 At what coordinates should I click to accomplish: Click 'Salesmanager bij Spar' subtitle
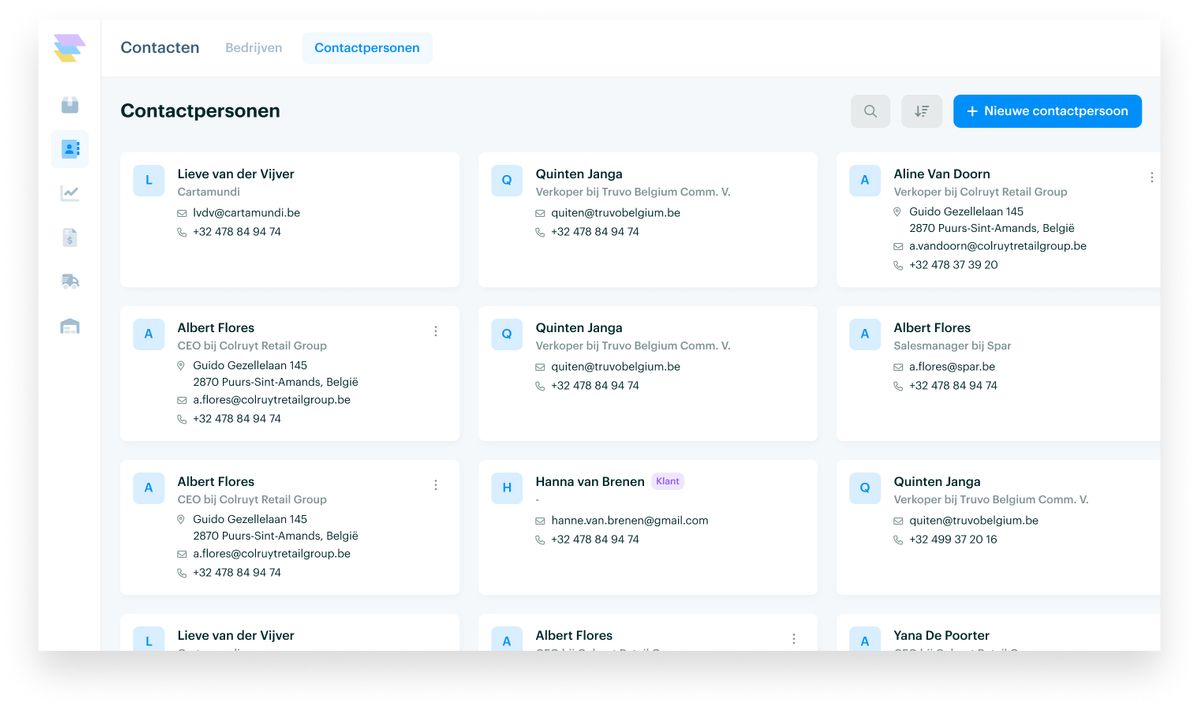tap(952, 346)
